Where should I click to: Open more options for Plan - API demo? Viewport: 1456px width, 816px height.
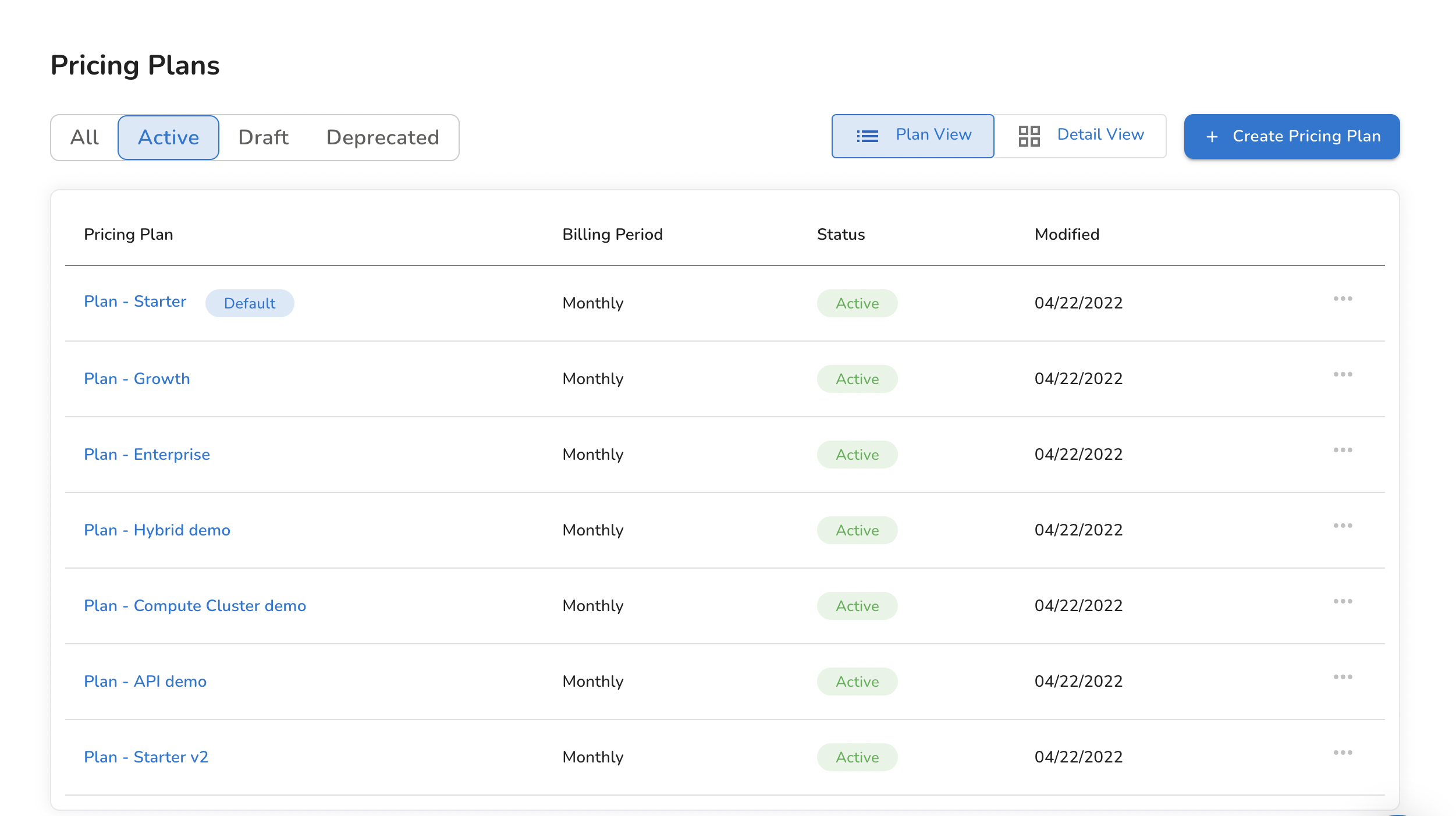(1343, 677)
